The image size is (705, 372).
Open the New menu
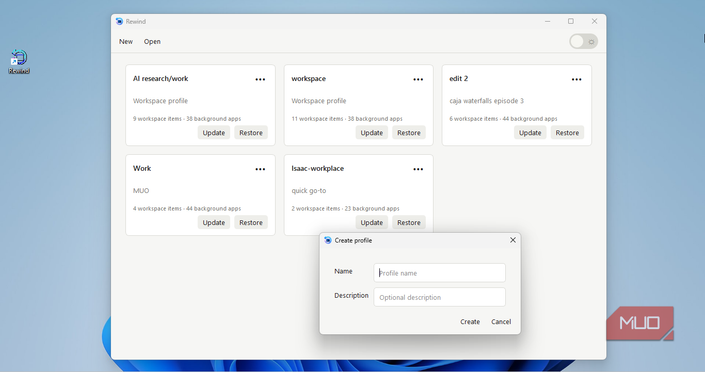tap(126, 41)
